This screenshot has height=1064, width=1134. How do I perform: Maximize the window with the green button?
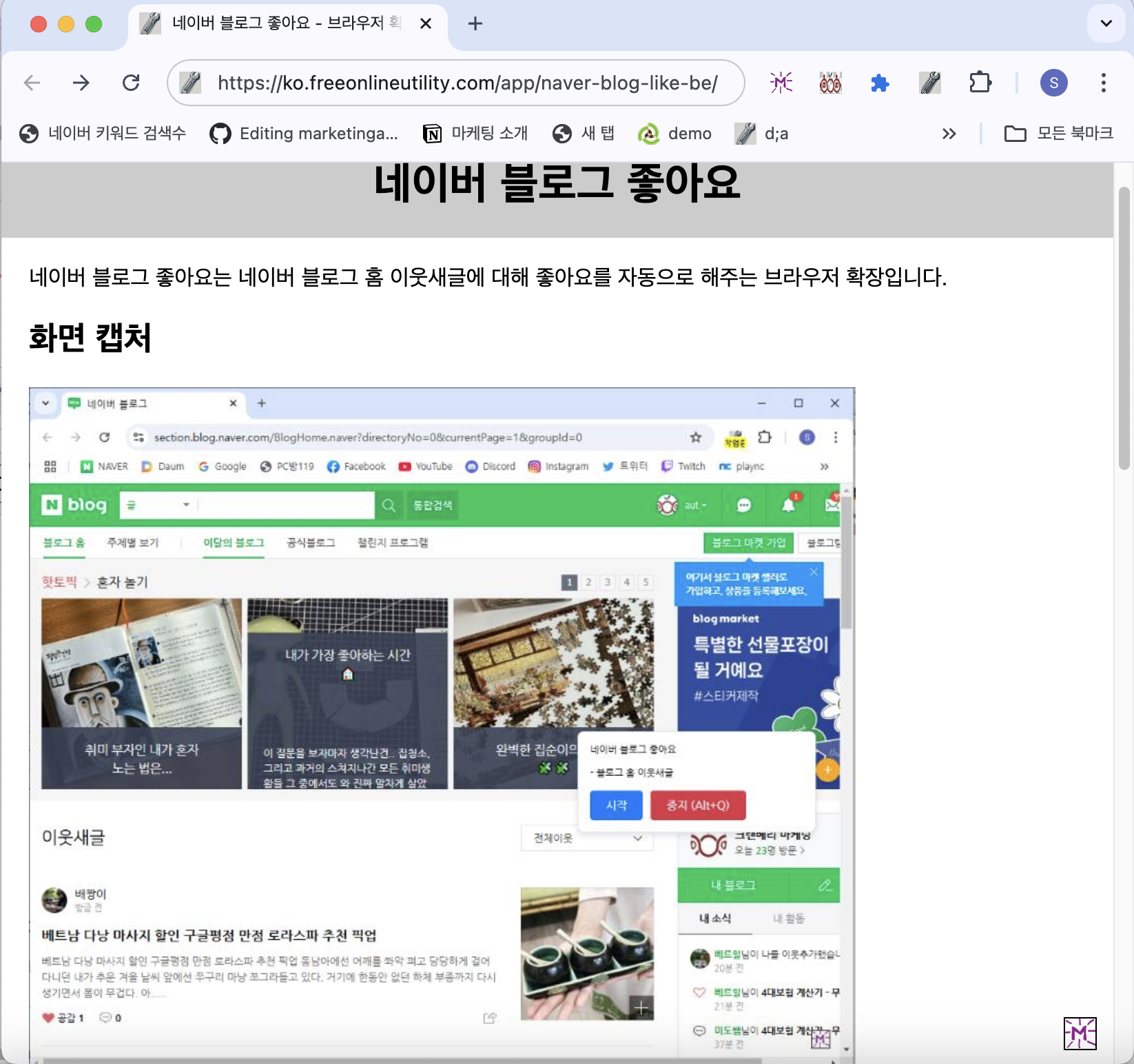coord(94,24)
